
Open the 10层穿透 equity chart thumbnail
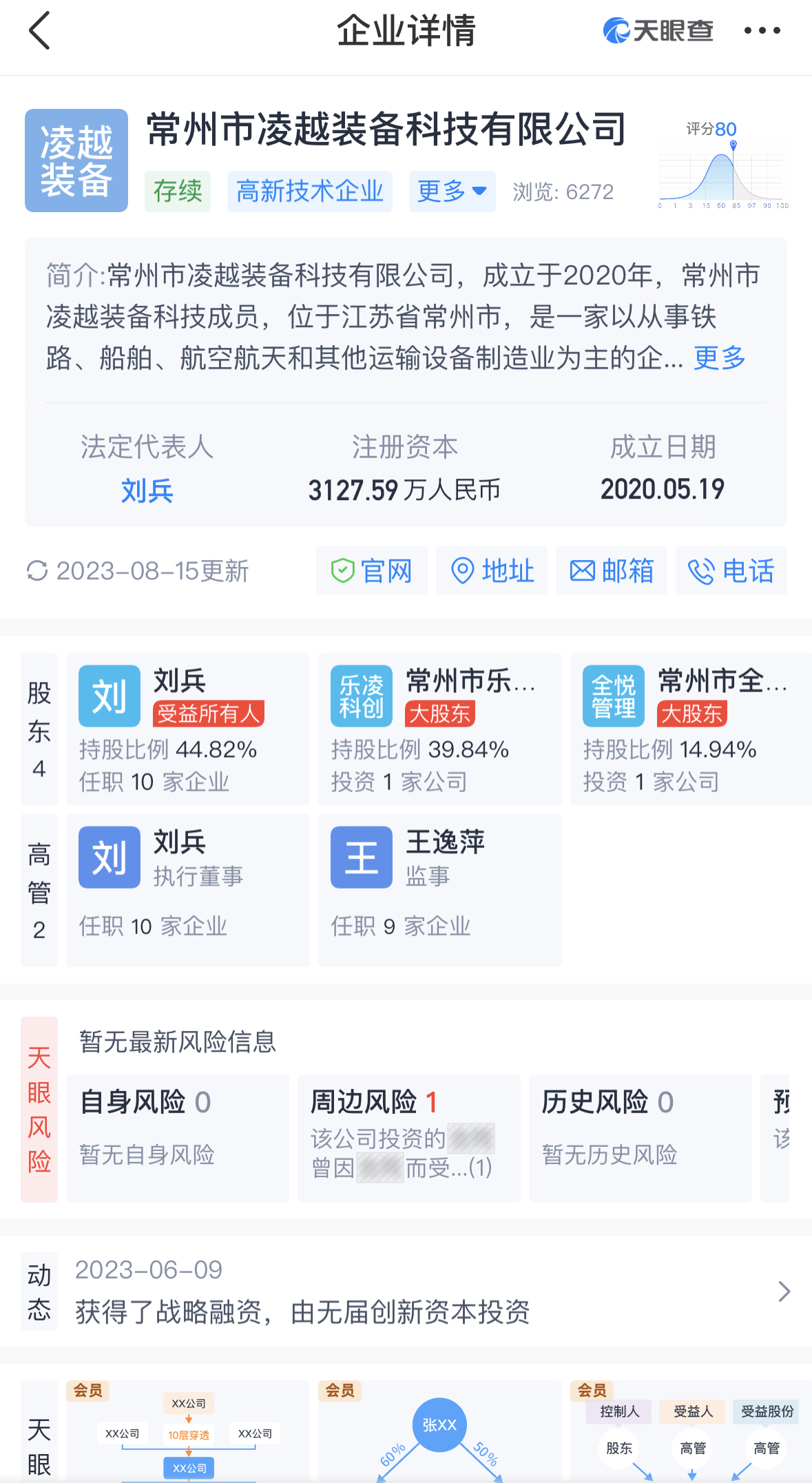pos(188,1431)
